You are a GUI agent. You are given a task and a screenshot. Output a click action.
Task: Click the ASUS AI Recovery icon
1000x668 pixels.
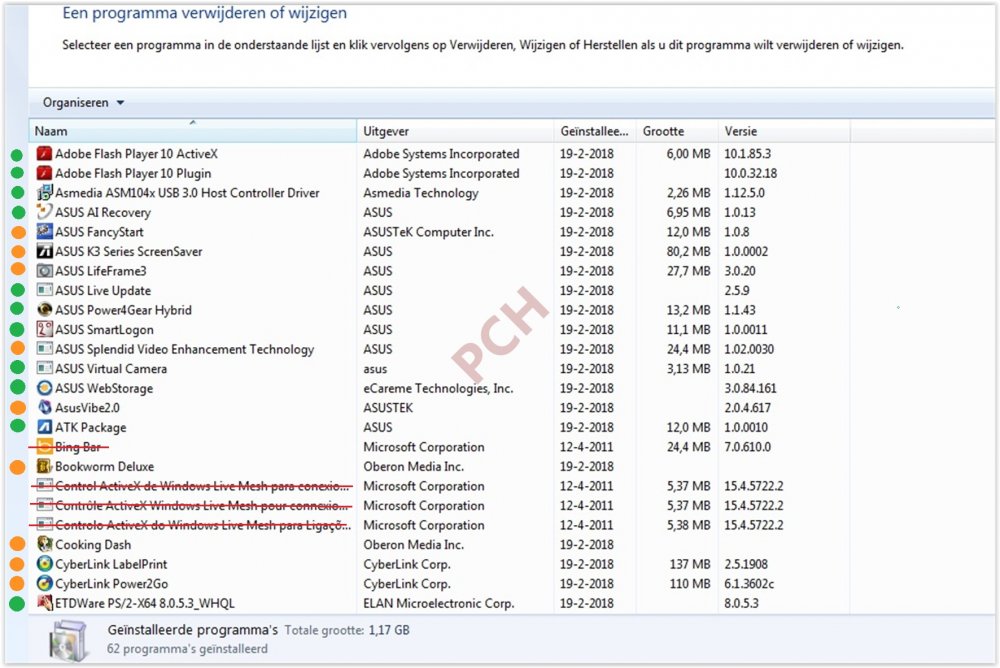(44, 212)
